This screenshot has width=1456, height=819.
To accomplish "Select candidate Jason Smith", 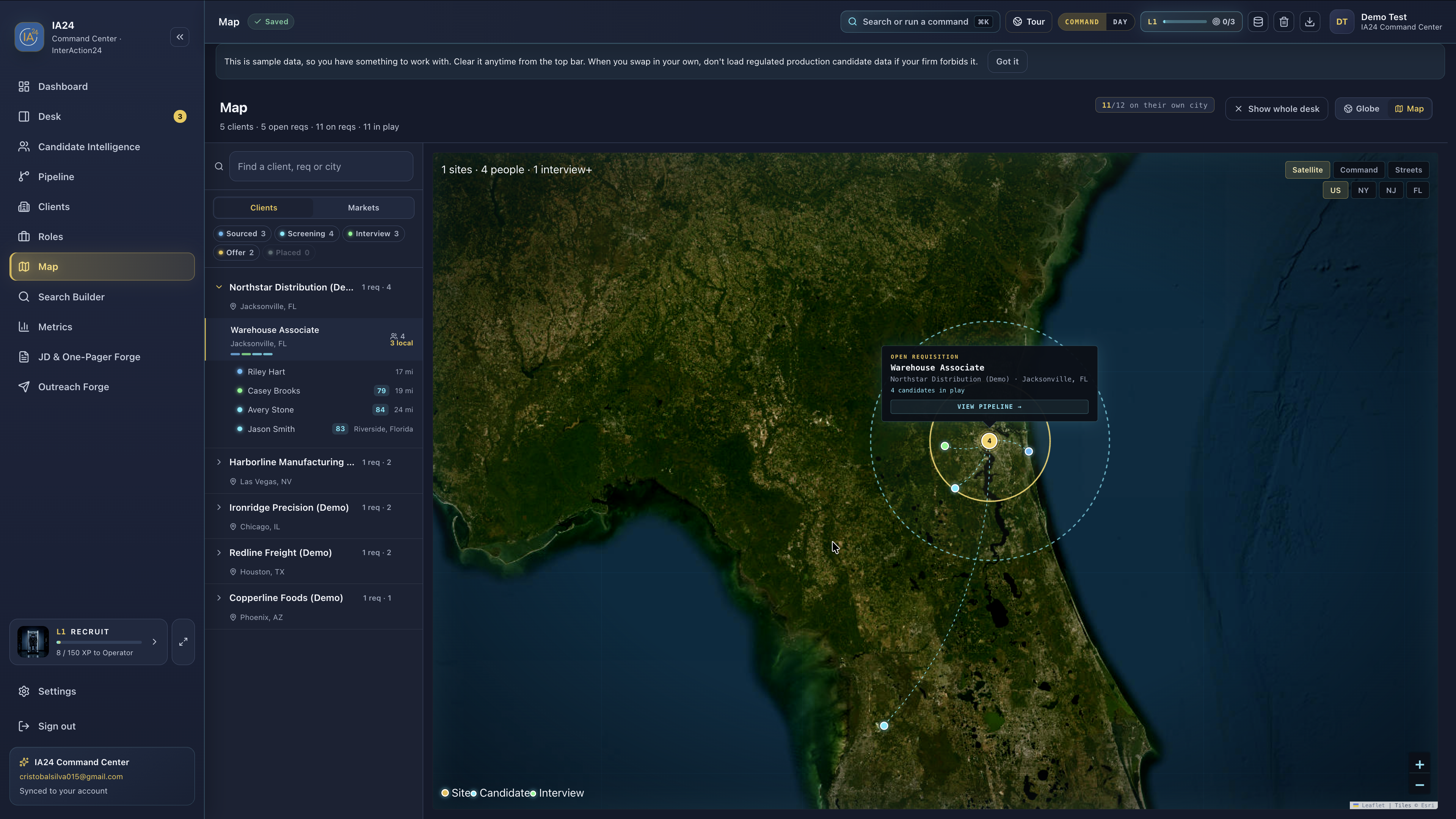I will (x=322, y=429).
